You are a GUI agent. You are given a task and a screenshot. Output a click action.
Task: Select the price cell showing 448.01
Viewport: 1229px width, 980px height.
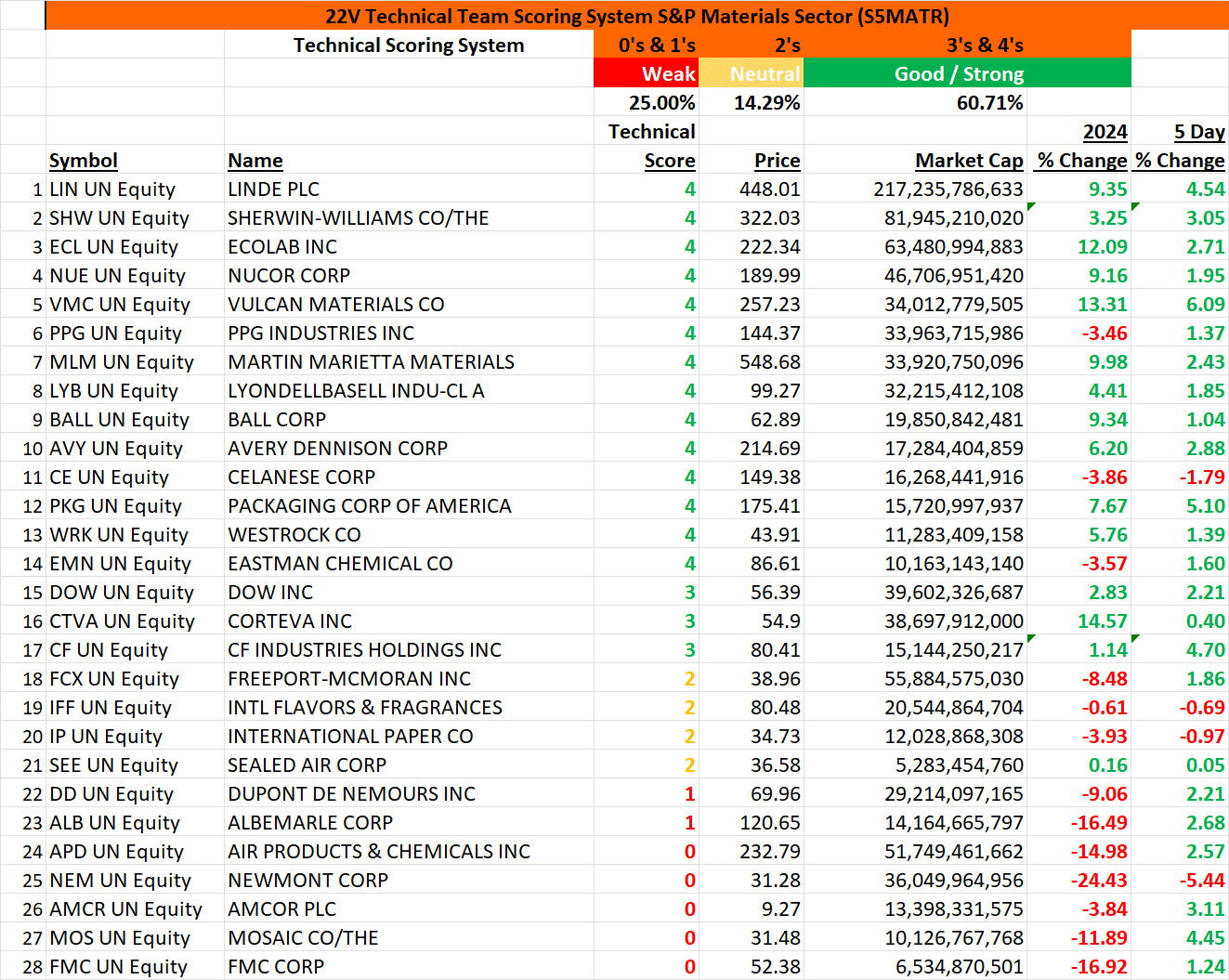(752, 189)
